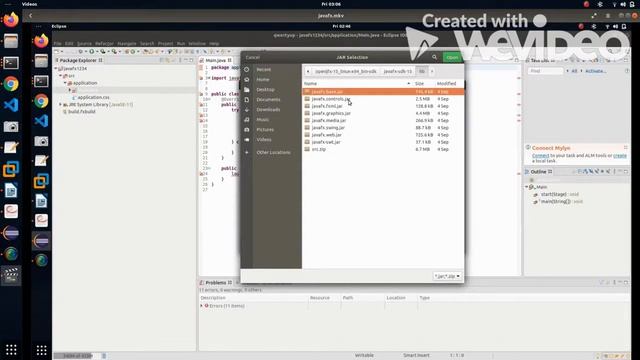Open Pictures folder in the sidebar
This screenshot has height=360, width=640.
[265, 129]
